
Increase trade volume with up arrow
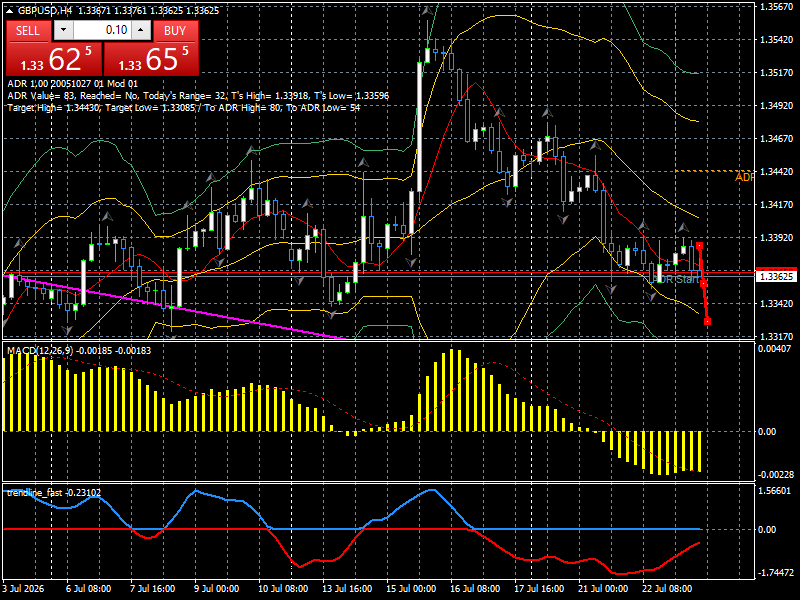(141, 30)
